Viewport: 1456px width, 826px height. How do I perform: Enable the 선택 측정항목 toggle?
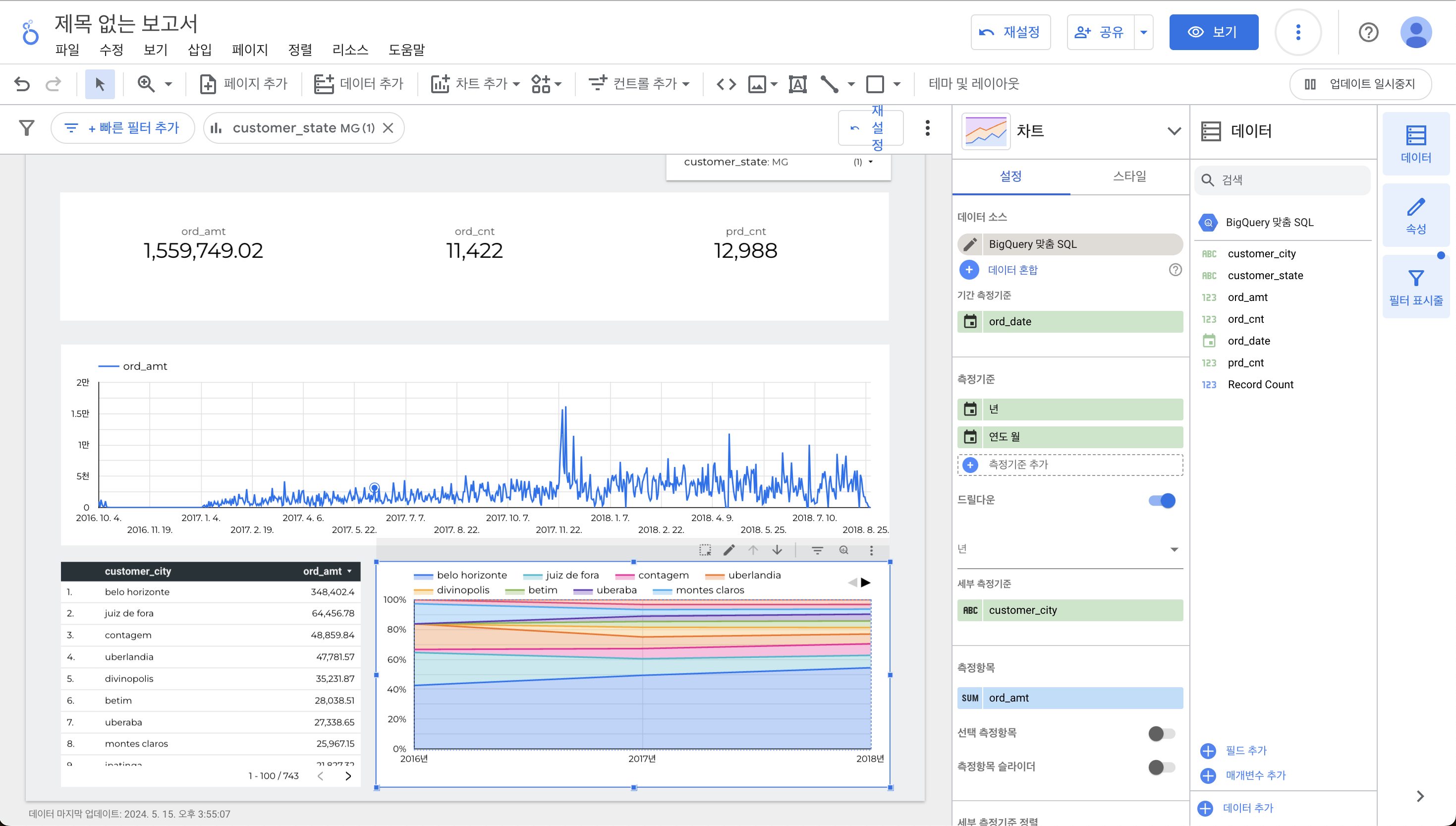point(1162,733)
